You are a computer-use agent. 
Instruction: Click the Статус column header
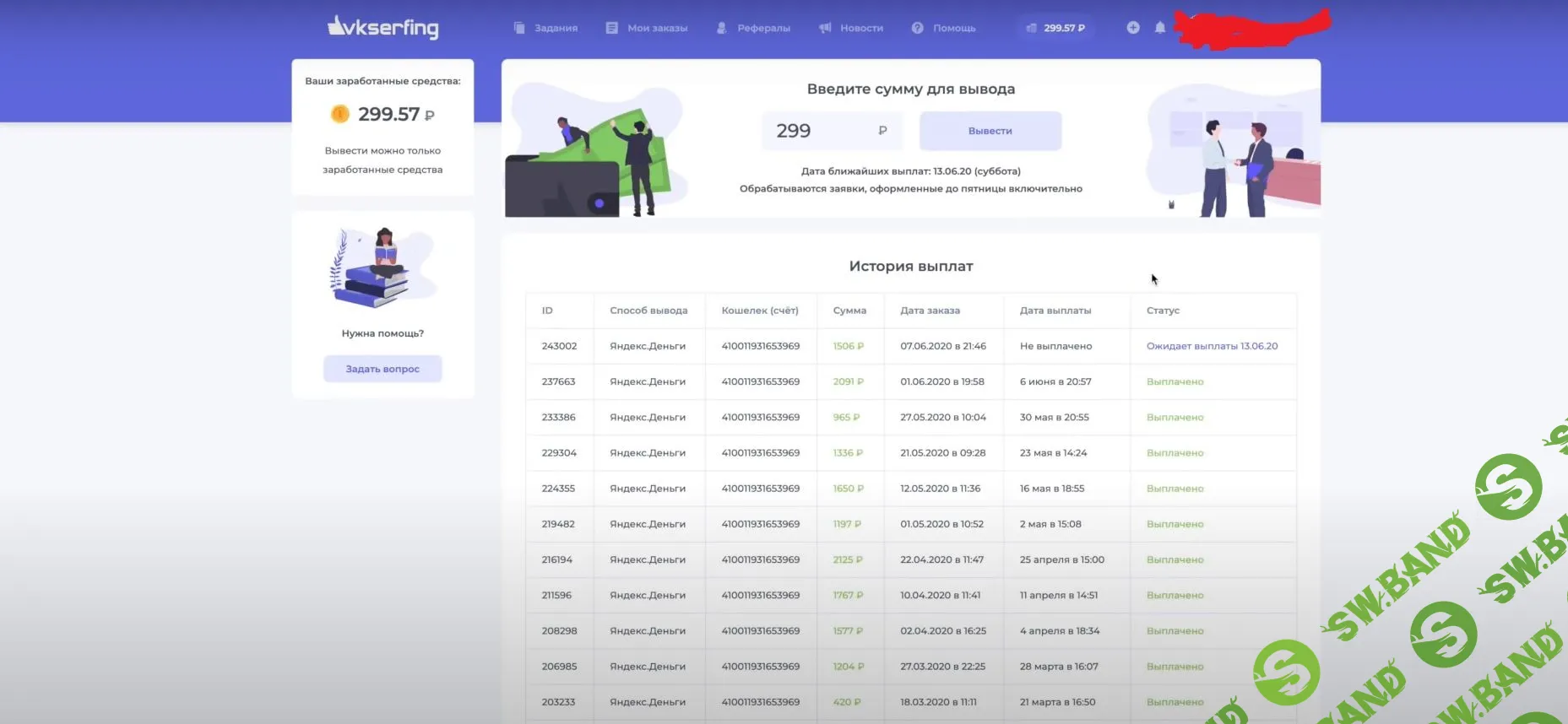(1163, 311)
